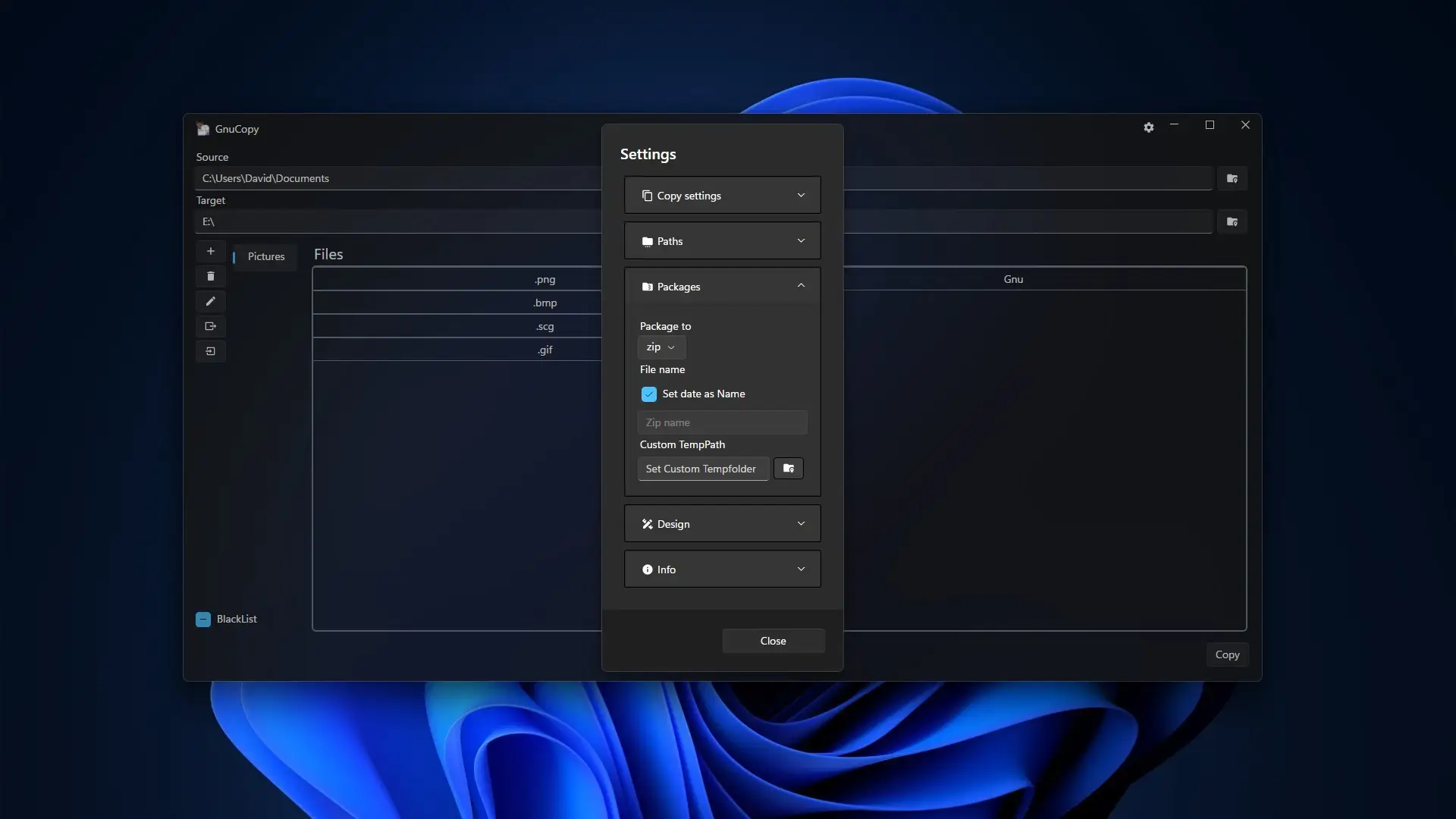Browse for custom temp folder icon
The image size is (1456, 819).
789,469
